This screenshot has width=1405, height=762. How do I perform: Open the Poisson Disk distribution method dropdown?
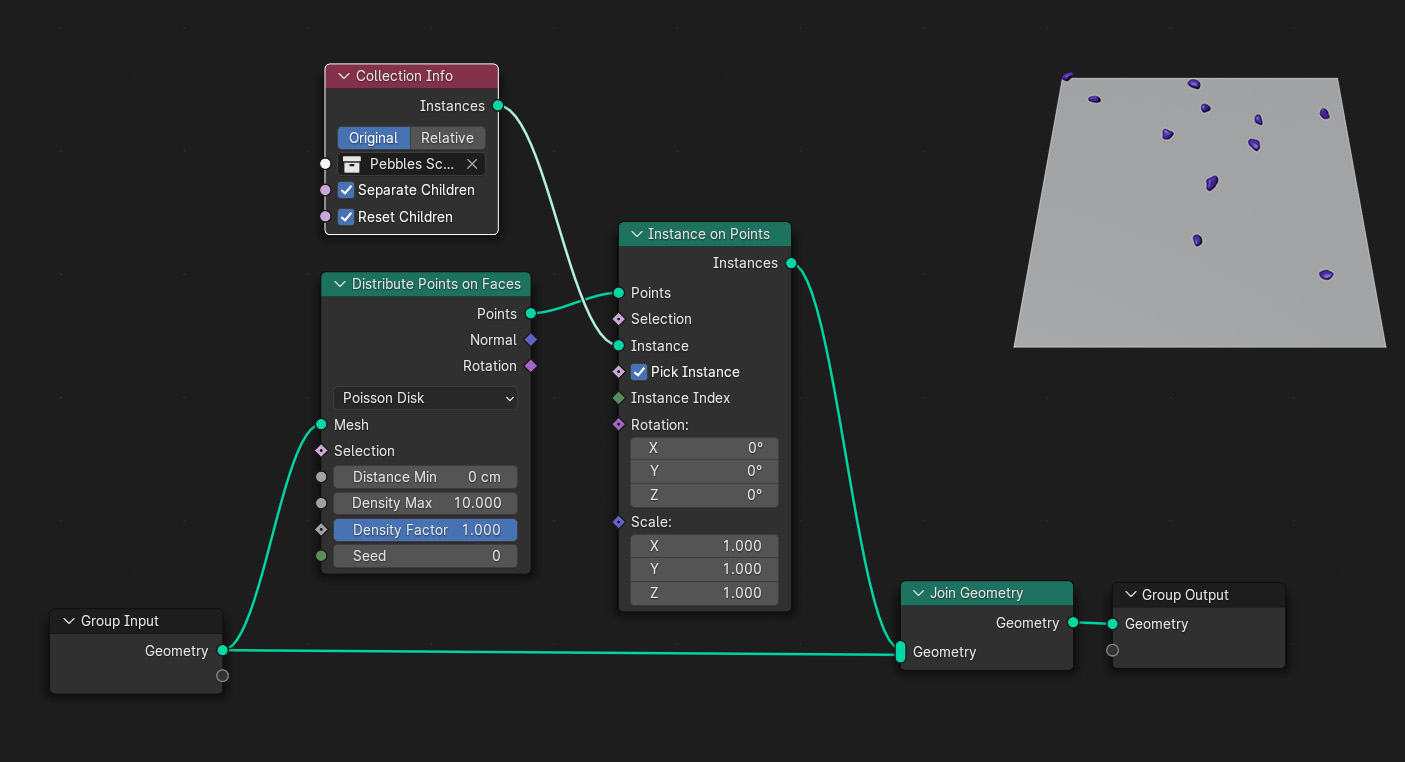click(425, 398)
